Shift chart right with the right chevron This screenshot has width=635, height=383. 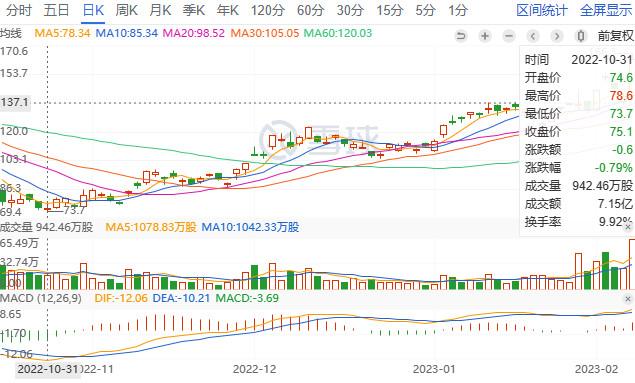(557, 36)
